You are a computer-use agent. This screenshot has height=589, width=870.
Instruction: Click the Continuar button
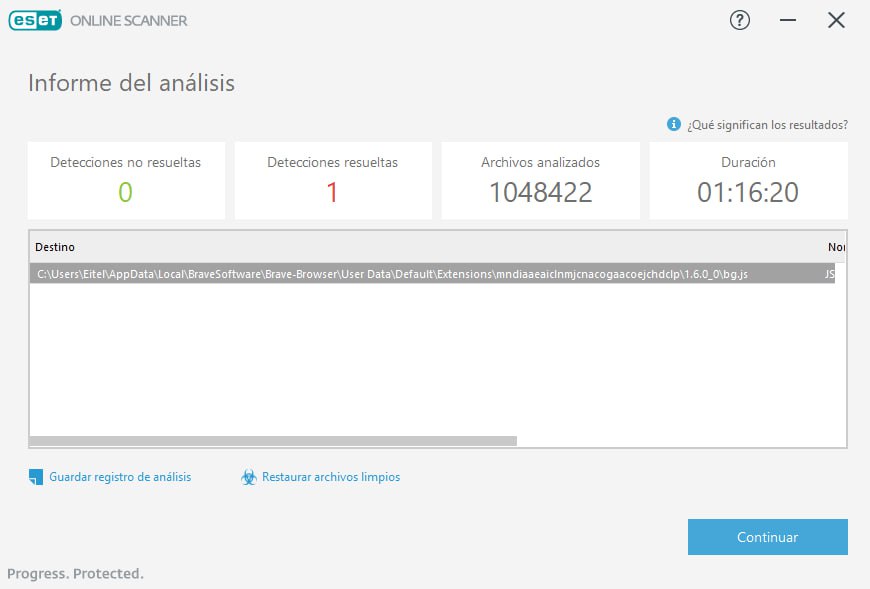[x=767, y=537]
